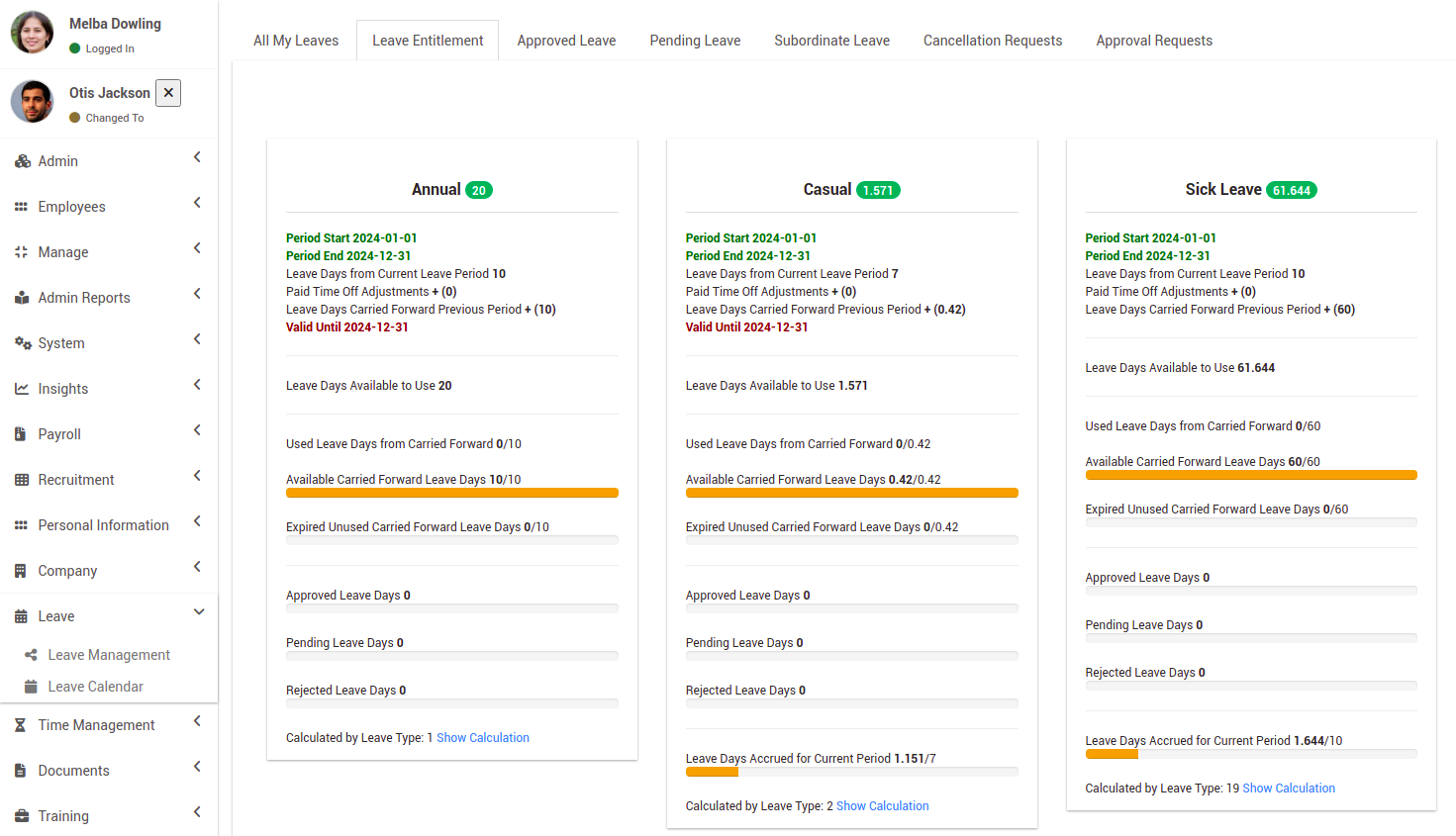Expand the Admin Reports chevron
The height and width of the screenshot is (836, 1456).
click(x=197, y=294)
